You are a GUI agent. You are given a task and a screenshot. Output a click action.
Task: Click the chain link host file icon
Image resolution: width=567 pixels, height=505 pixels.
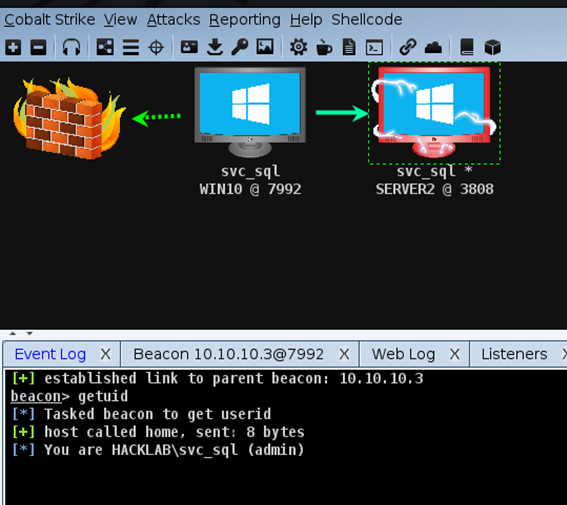408,47
